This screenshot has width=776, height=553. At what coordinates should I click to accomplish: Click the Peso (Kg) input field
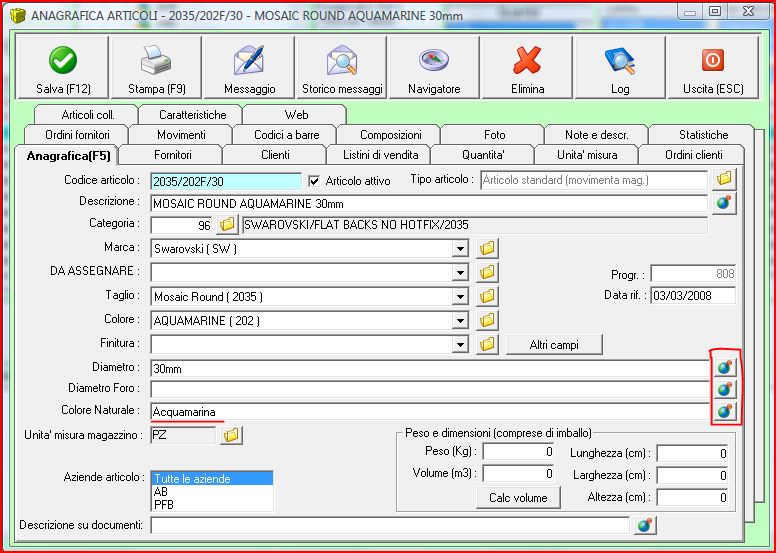pyautogui.click(x=519, y=452)
